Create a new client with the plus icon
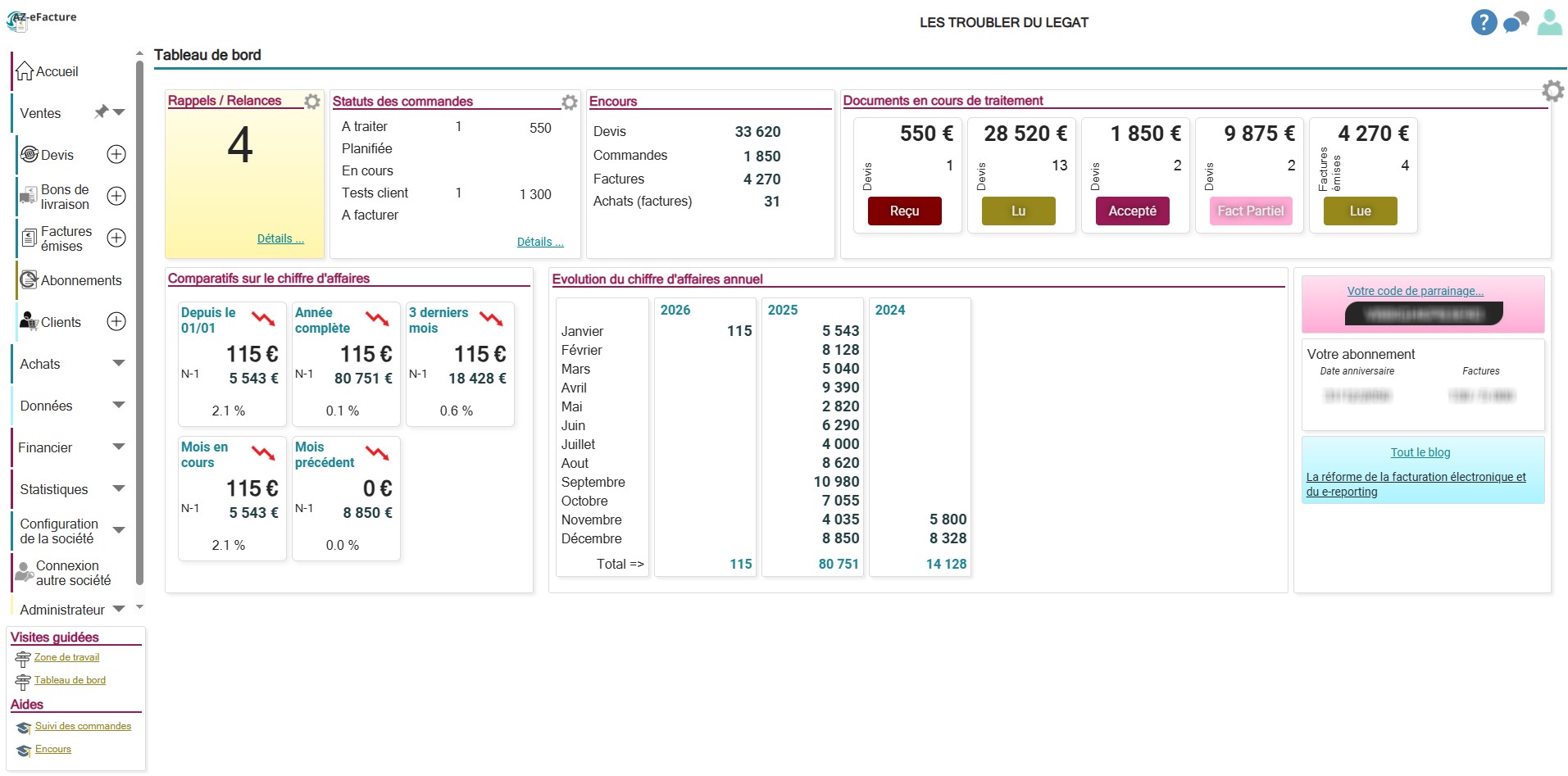 (x=116, y=321)
